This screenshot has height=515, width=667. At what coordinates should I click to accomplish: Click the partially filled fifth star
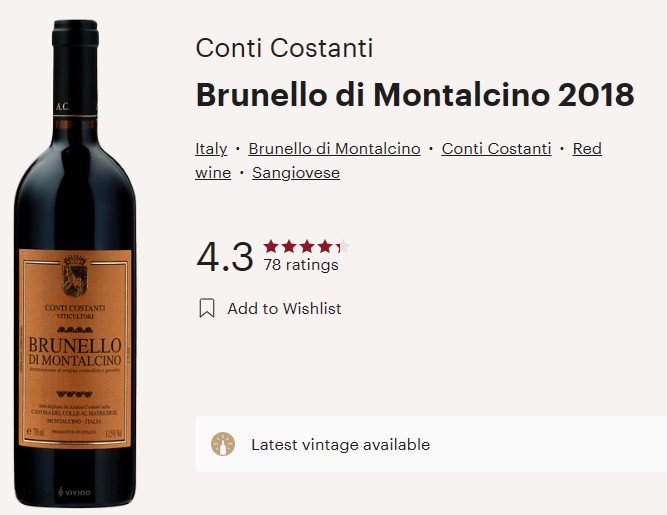click(x=343, y=246)
